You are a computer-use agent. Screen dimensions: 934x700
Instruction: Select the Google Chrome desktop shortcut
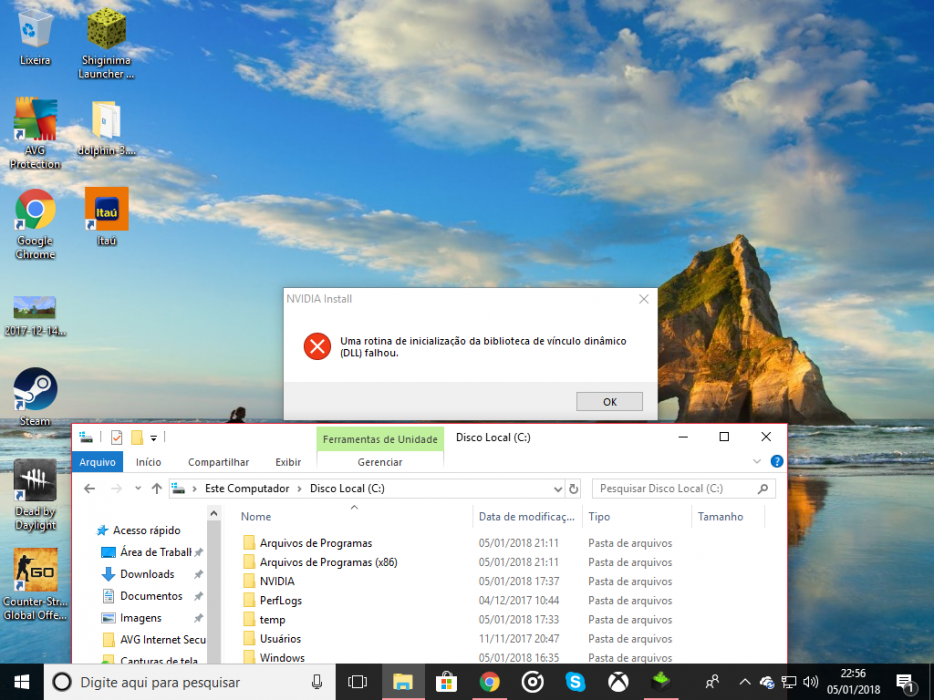pos(35,224)
